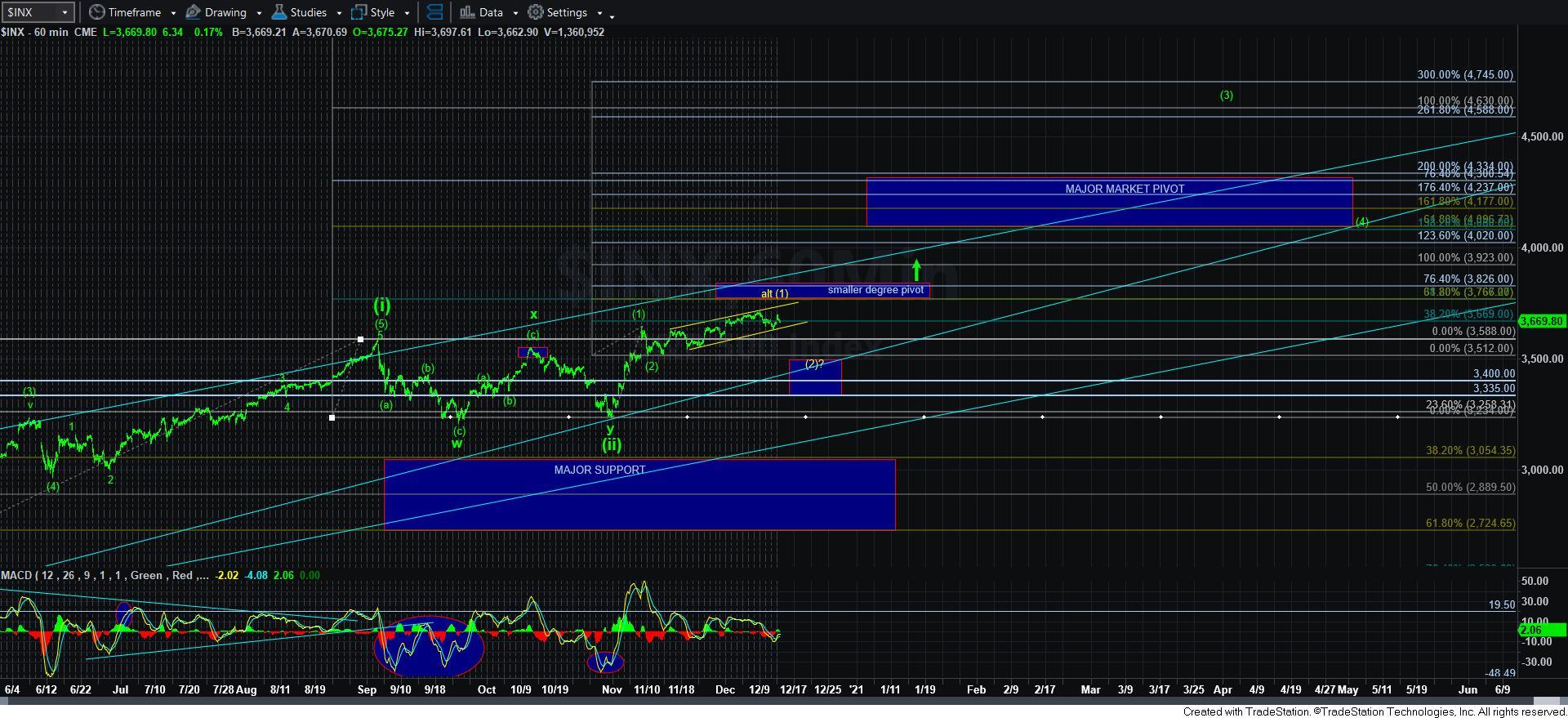Click the blue stacked bars toolbar icon
The image size is (1568, 718).
point(435,12)
